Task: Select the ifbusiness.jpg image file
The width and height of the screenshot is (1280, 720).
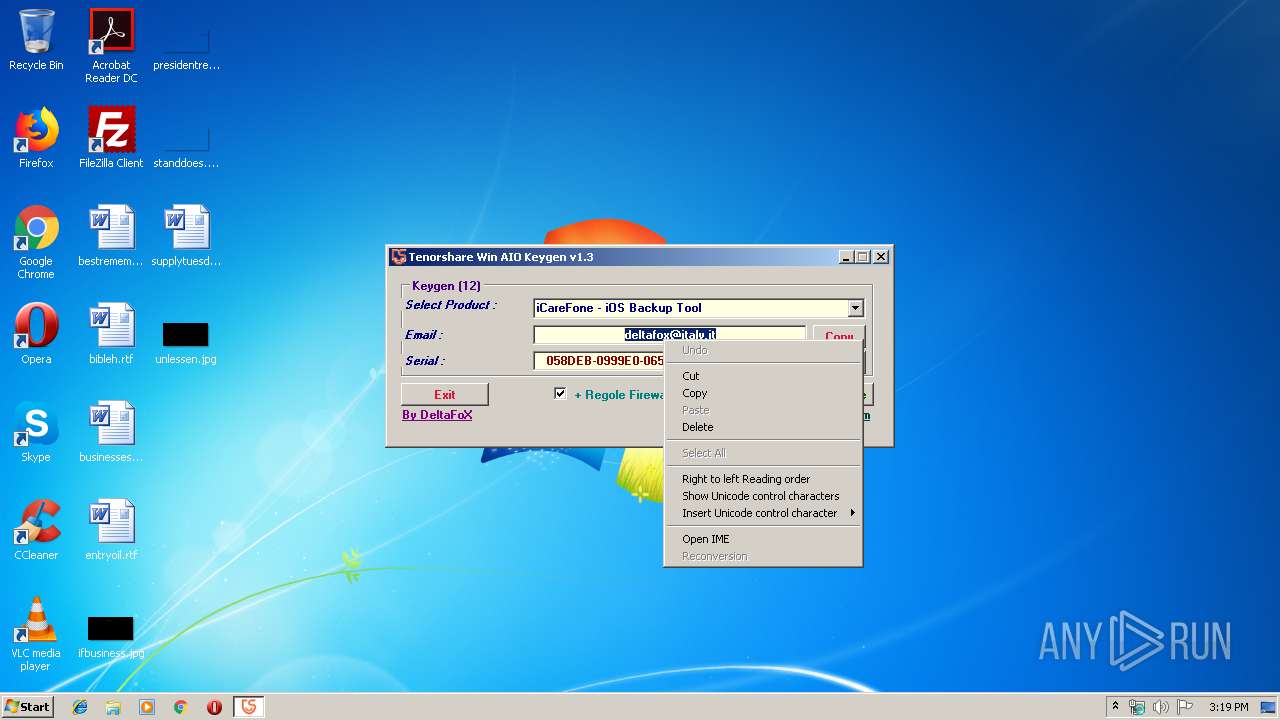Action: [111, 636]
